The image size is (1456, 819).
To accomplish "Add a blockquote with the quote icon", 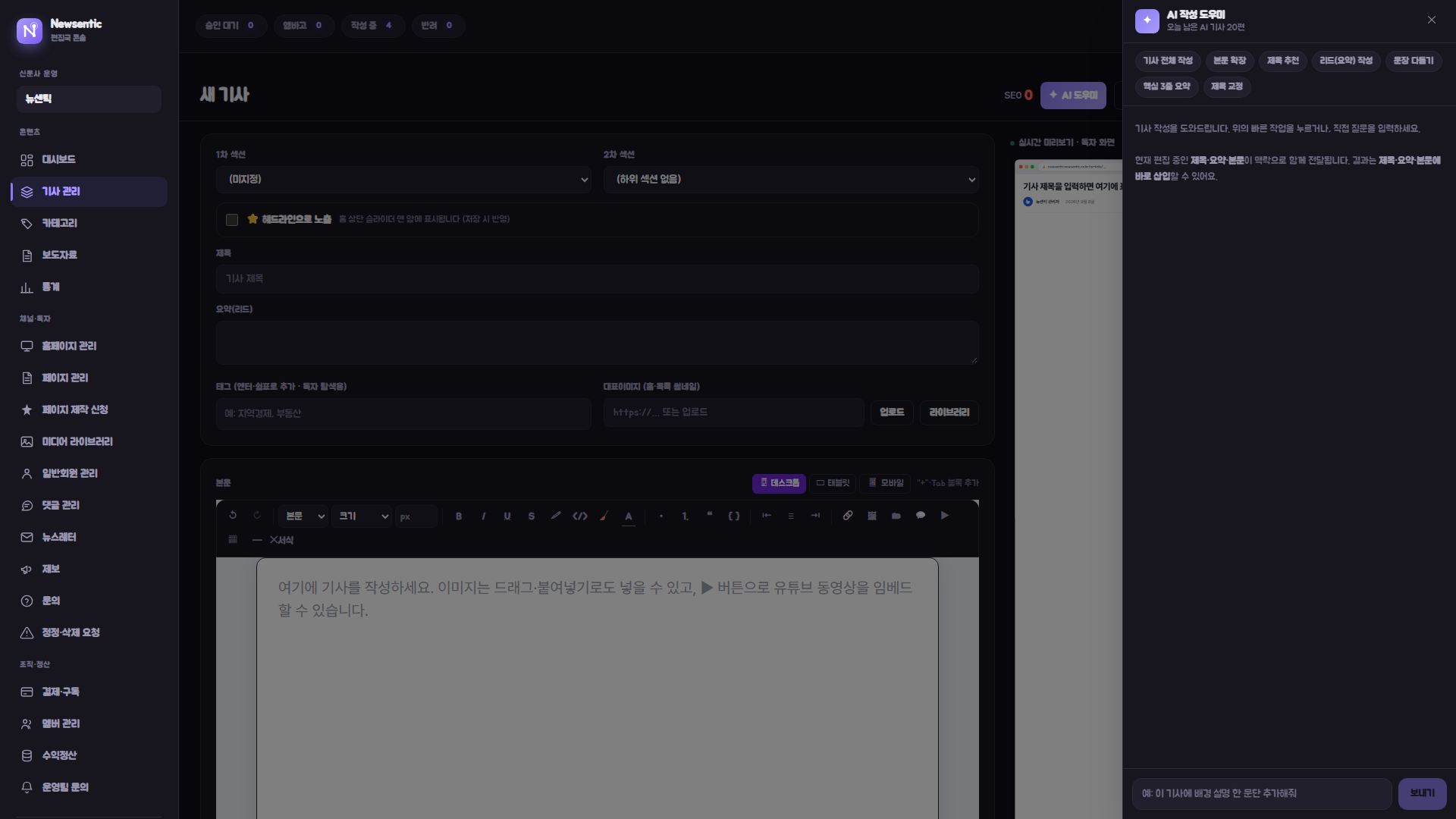I will click(x=710, y=516).
